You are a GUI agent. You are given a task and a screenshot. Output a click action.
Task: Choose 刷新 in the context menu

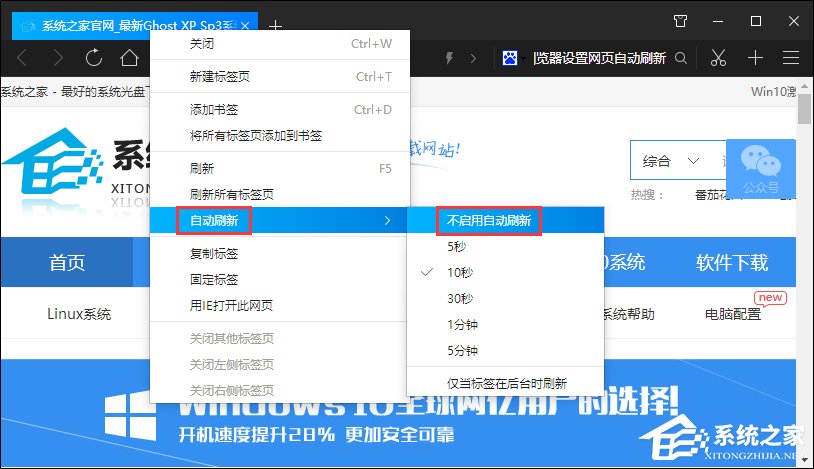coord(280,168)
